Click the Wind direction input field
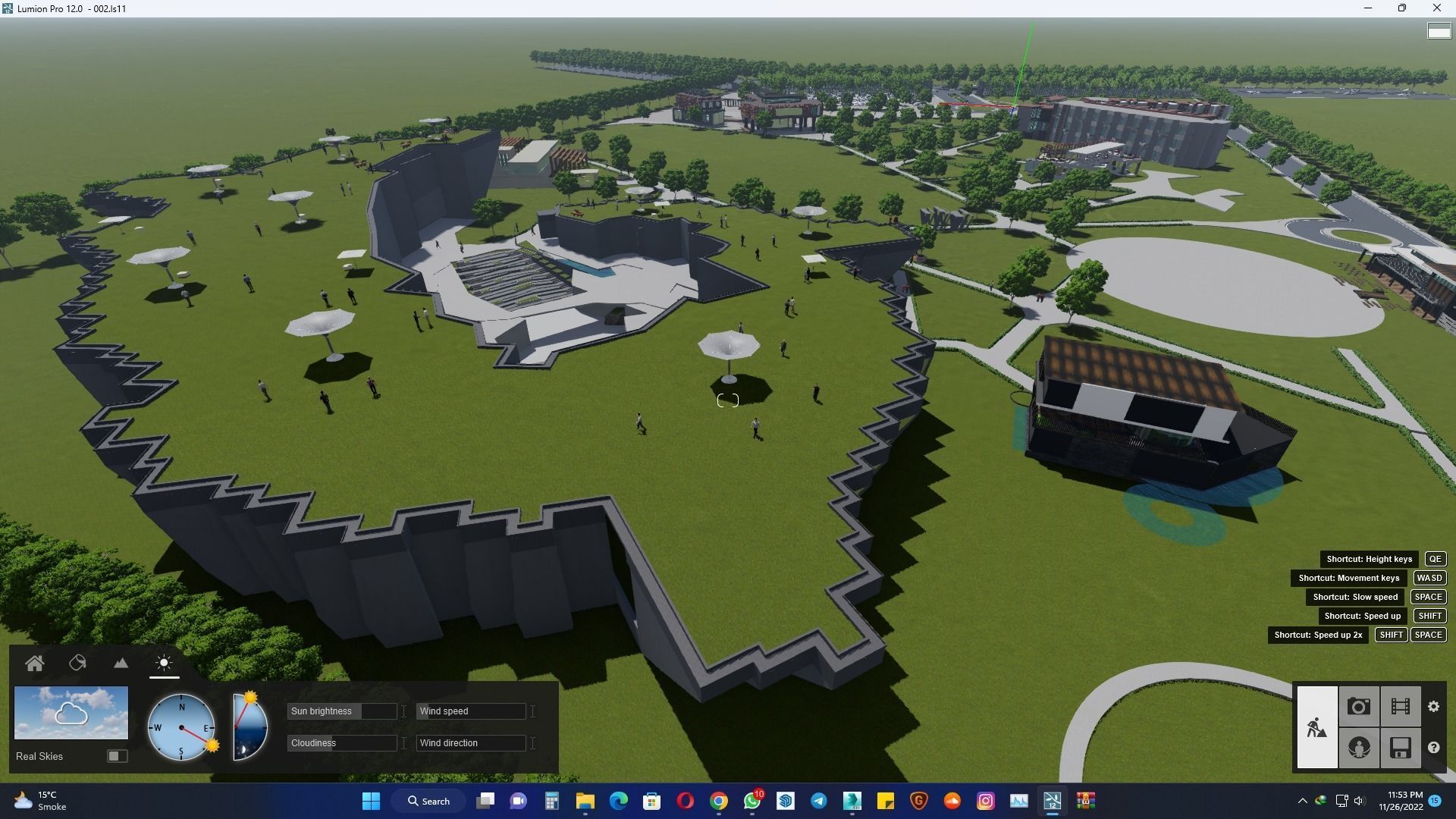The height and width of the screenshot is (819, 1456). 471,743
